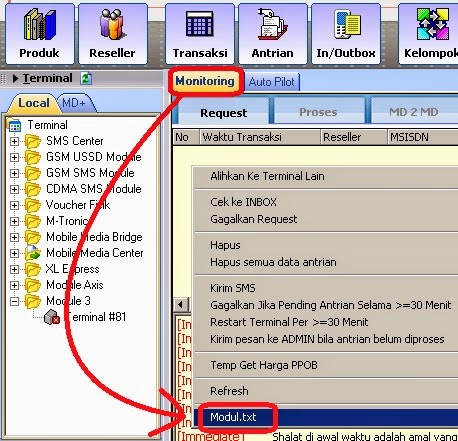Click the Mobile Media Center icon
The height and width of the screenshot is (441, 458).
(x=33, y=253)
